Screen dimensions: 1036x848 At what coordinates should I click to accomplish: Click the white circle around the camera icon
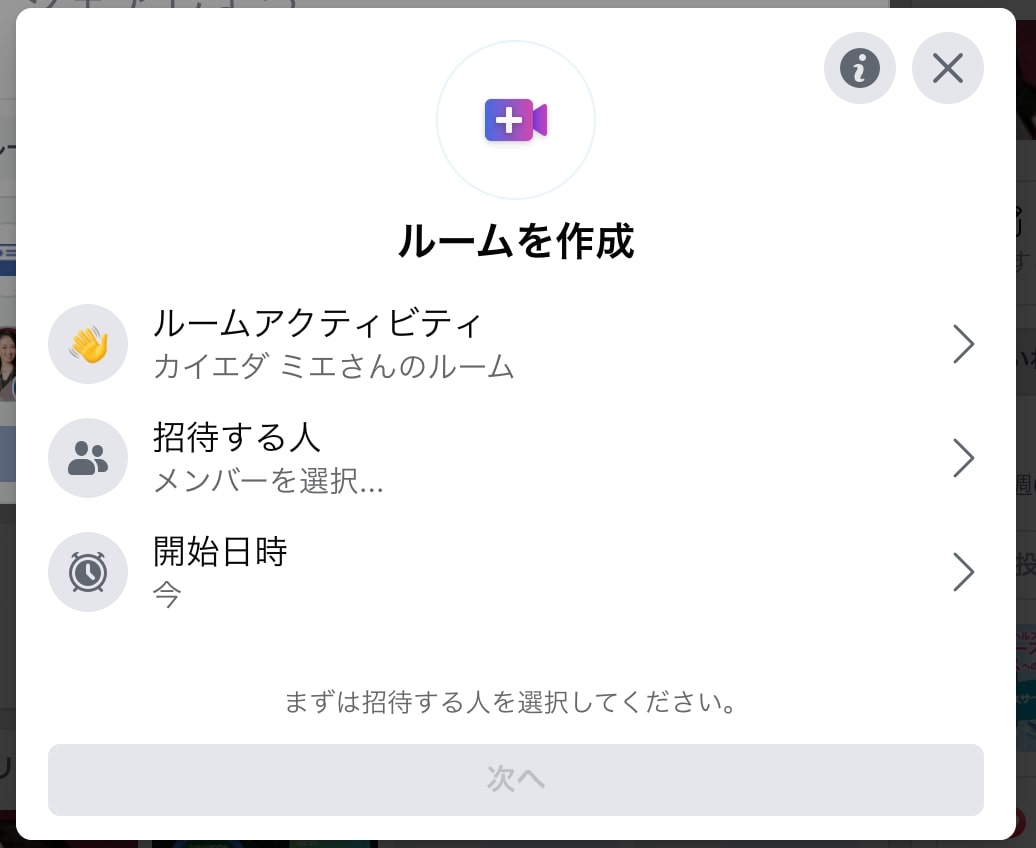pyautogui.click(x=515, y=120)
